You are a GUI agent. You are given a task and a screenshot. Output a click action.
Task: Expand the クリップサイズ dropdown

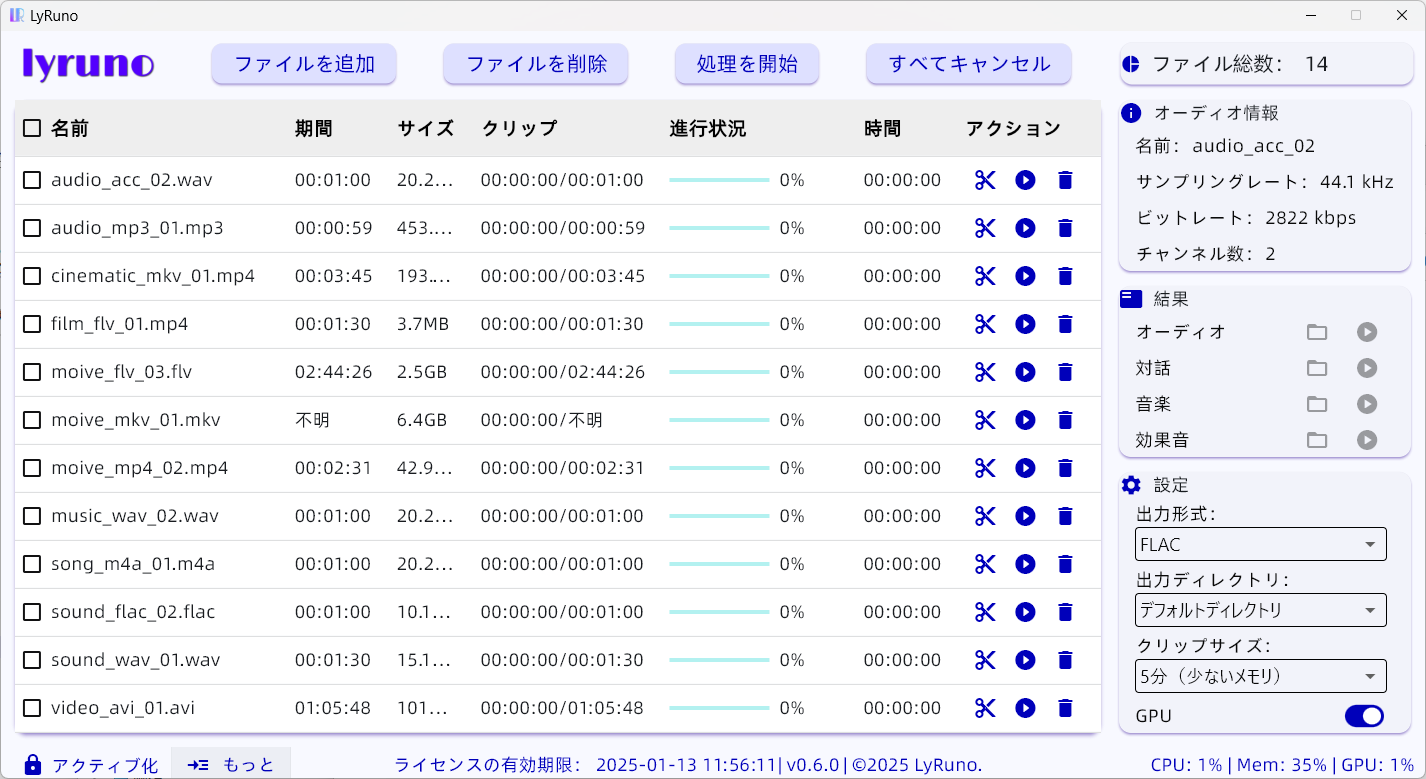(1260, 676)
